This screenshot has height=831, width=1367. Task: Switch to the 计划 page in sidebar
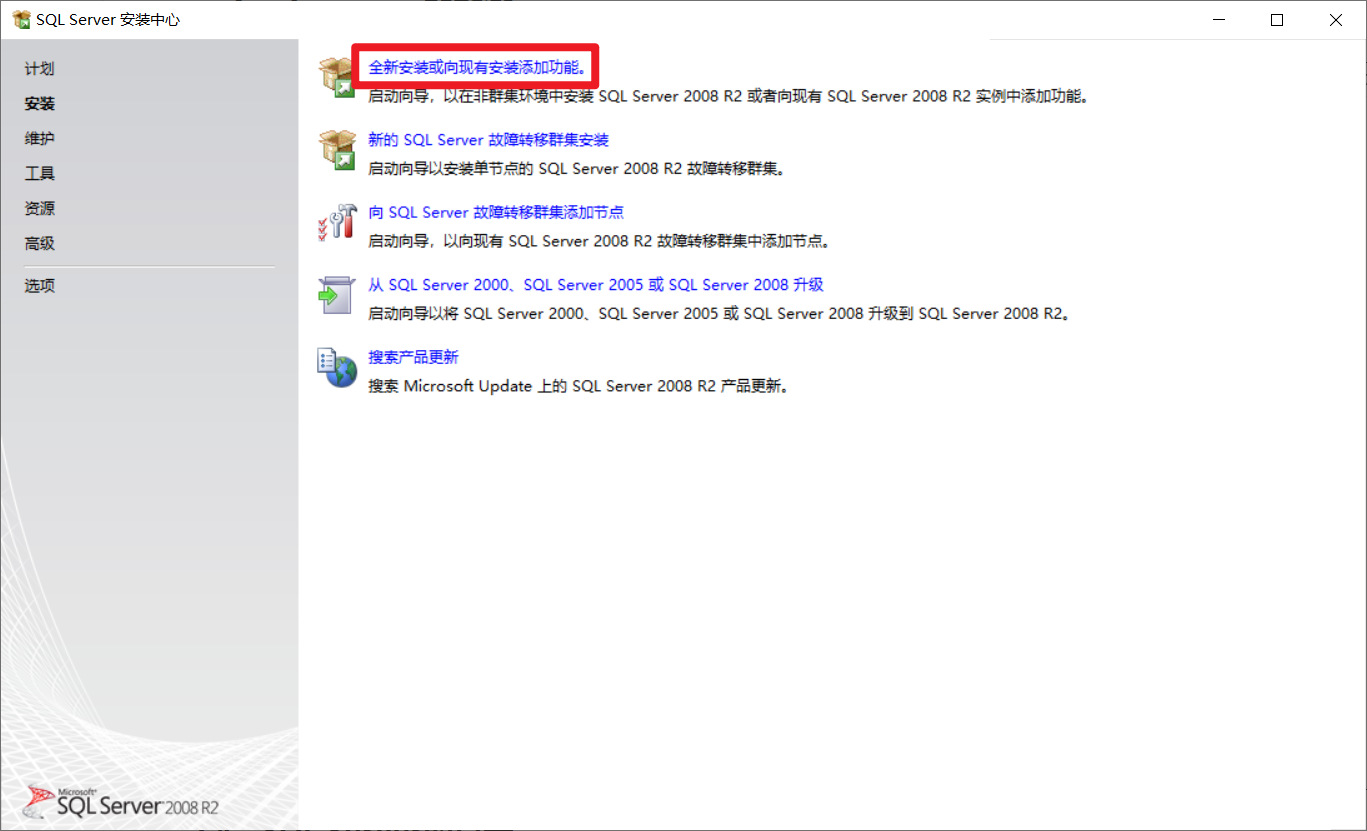(x=40, y=69)
